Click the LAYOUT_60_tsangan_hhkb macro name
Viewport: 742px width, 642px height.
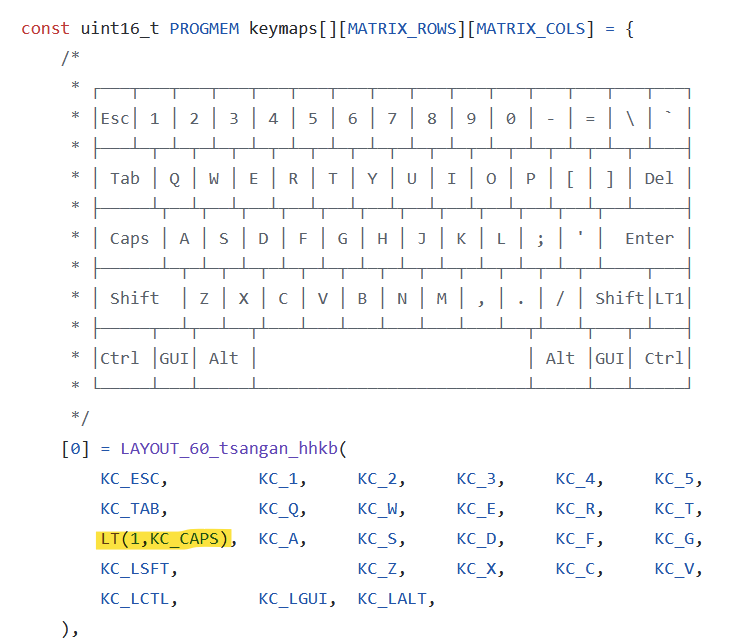click(x=229, y=449)
